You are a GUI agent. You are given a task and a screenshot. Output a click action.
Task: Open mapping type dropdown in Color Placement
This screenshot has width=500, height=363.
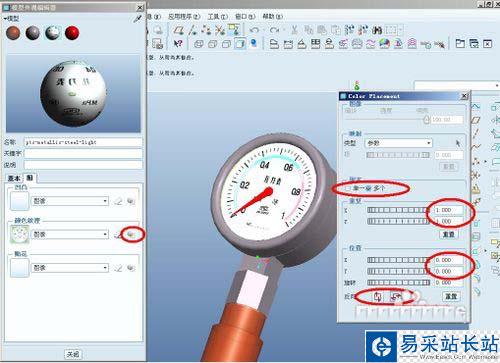pyautogui.click(x=399, y=143)
